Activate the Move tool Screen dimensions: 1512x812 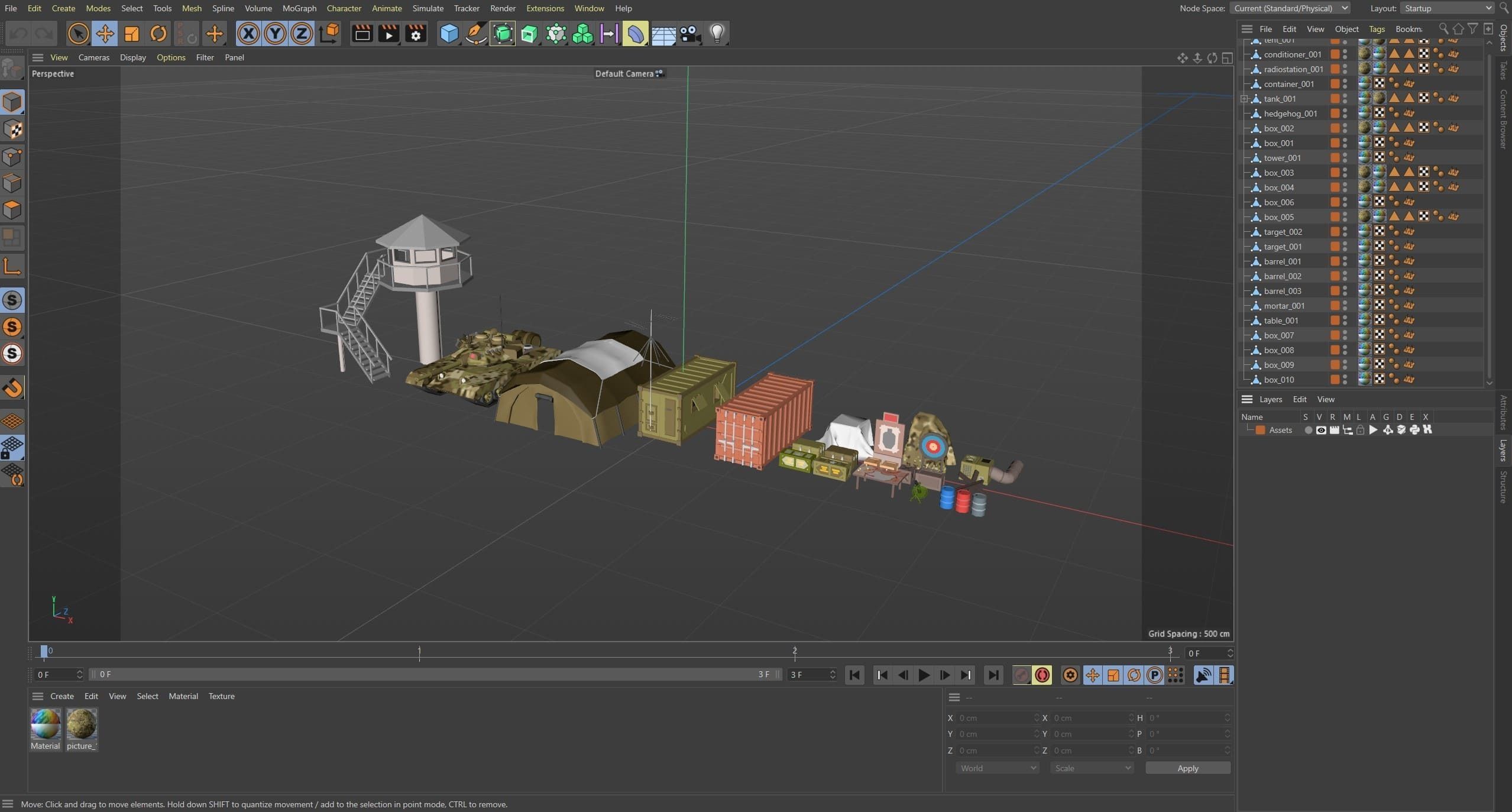(105, 34)
